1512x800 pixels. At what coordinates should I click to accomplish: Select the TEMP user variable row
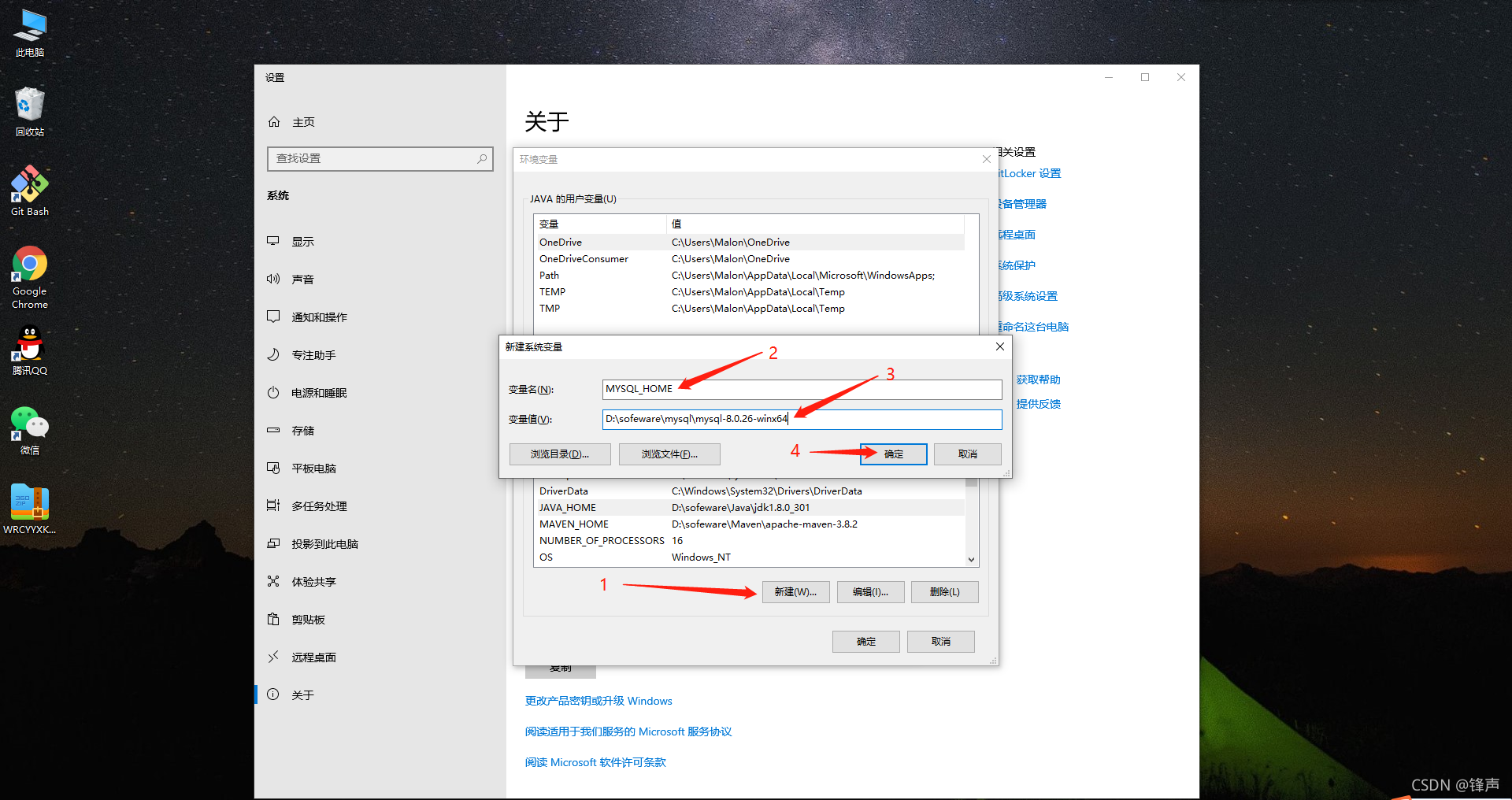(x=750, y=292)
